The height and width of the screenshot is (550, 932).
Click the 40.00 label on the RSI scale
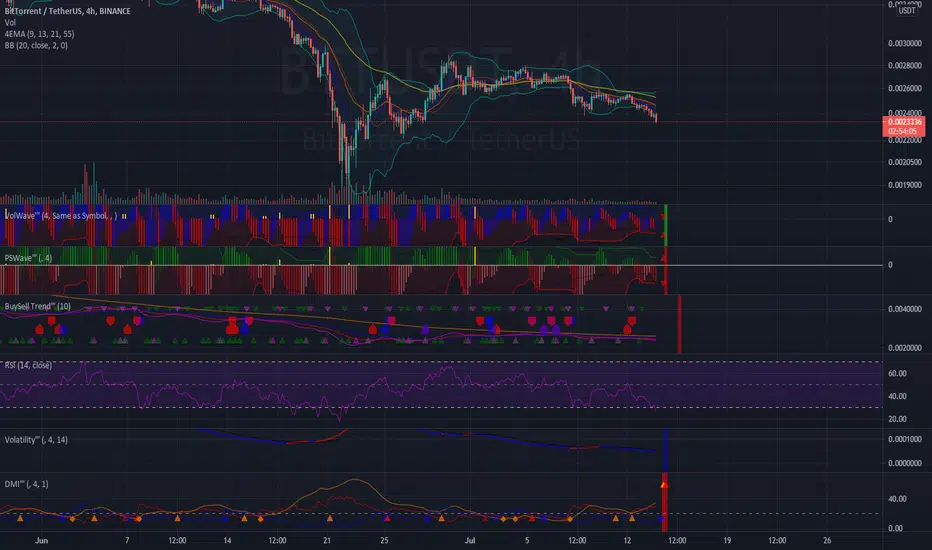point(897,396)
